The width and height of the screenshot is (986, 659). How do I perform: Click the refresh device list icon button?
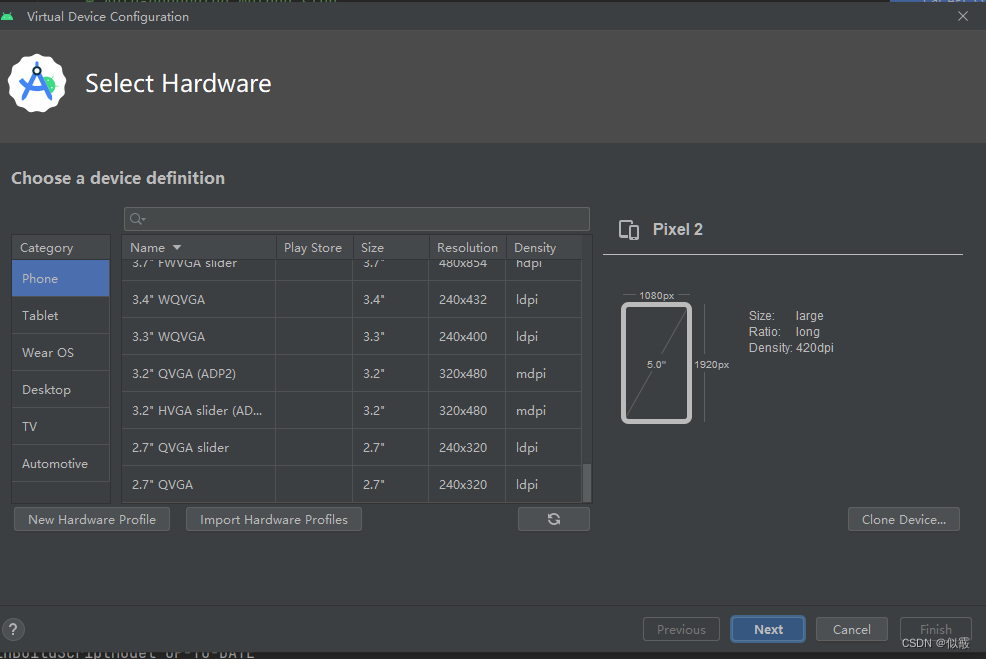(x=553, y=519)
